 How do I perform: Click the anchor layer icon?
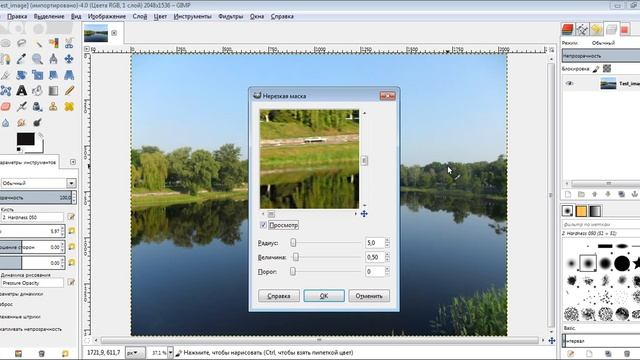pyautogui.click(x=635, y=194)
